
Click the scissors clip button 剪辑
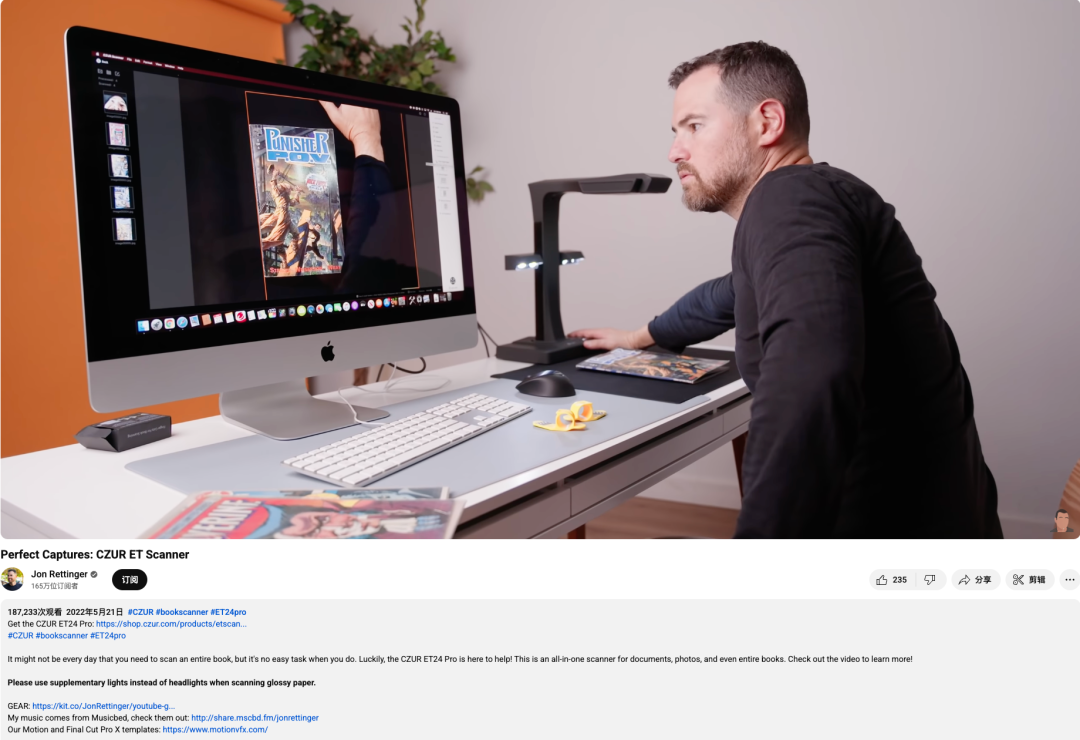tap(1029, 580)
